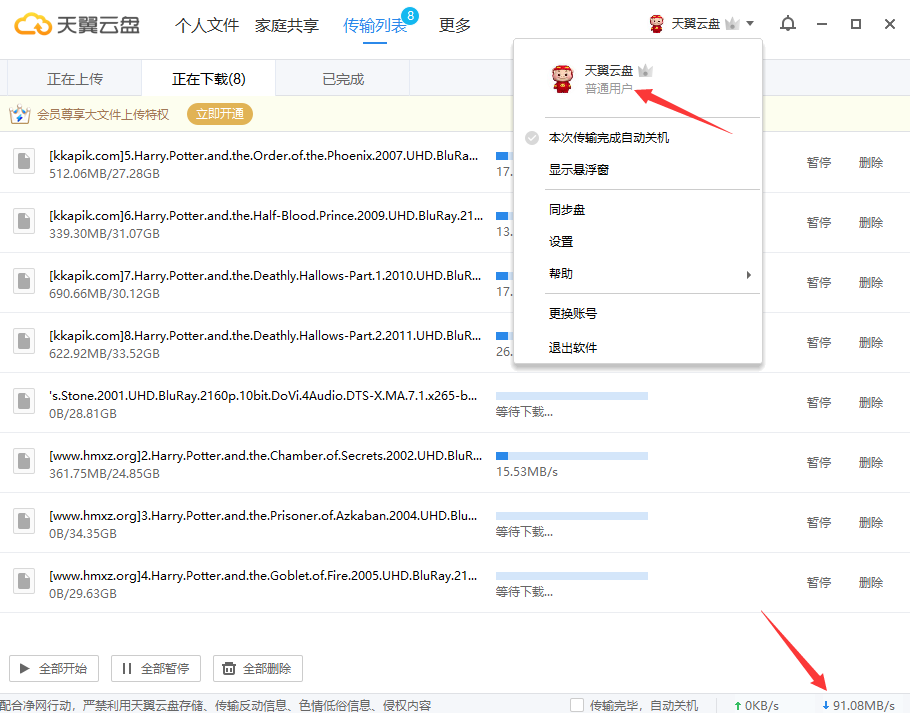Click the crown membership icon in the popup

click(x=645, y=71)
